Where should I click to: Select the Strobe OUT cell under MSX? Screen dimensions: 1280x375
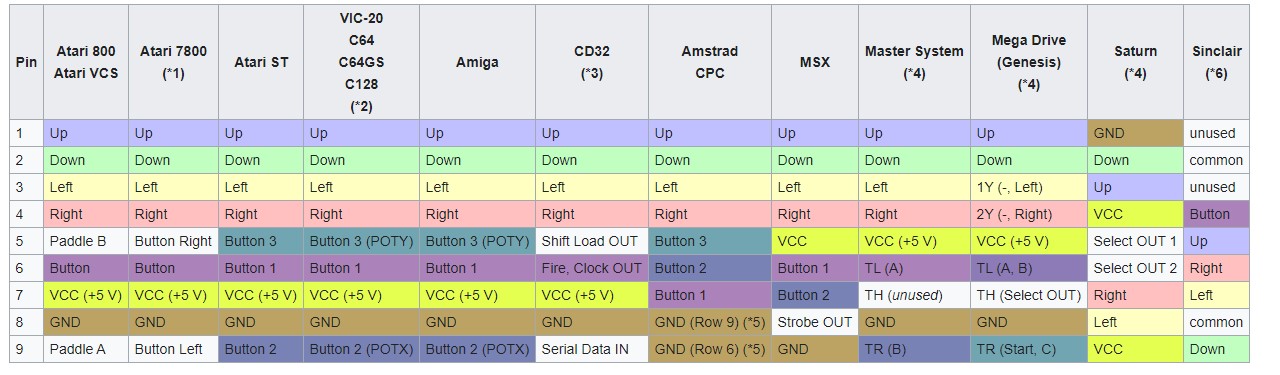[x=815, y=322]
